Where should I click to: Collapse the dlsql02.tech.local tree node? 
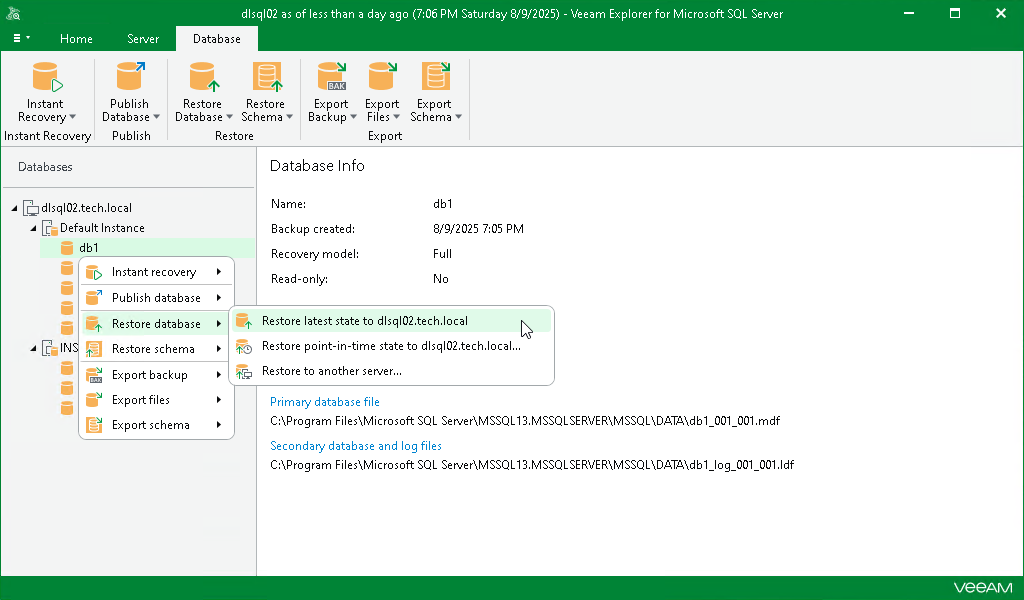15,207
